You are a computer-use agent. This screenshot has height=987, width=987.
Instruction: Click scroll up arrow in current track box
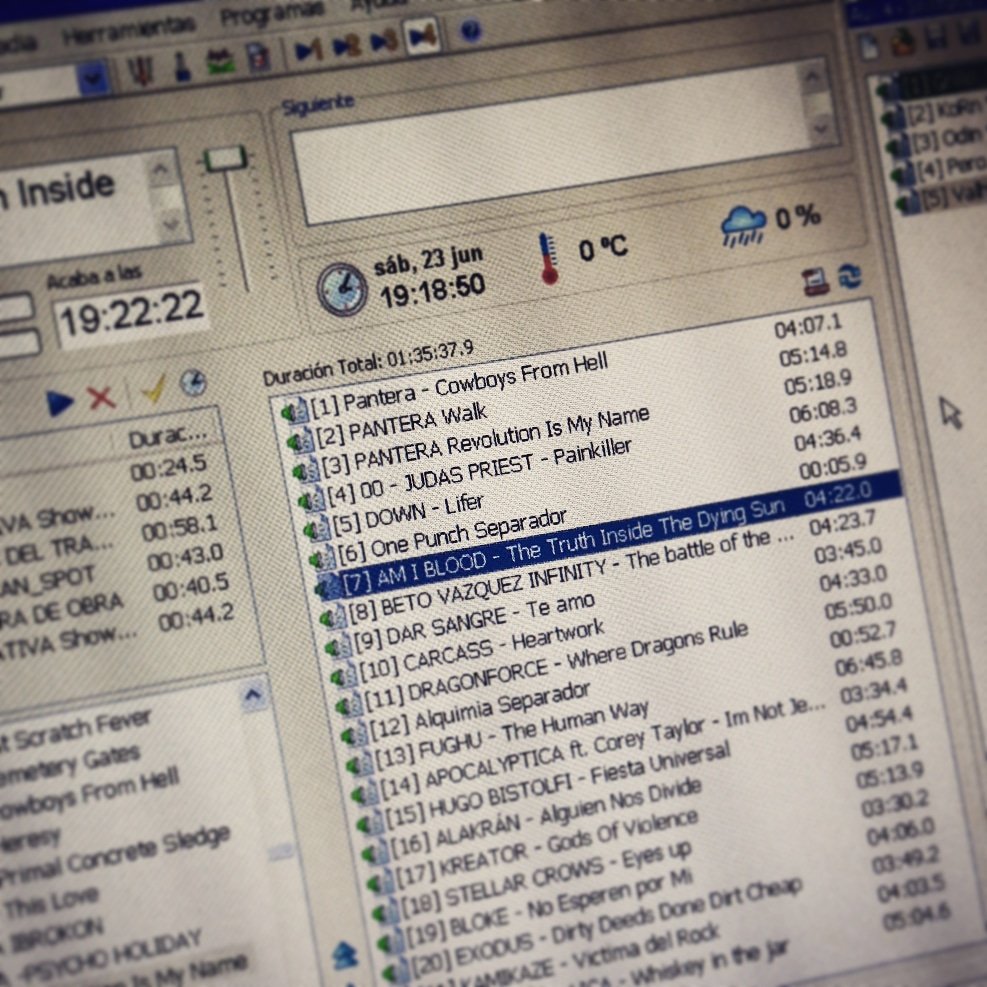tap(161, 169)
